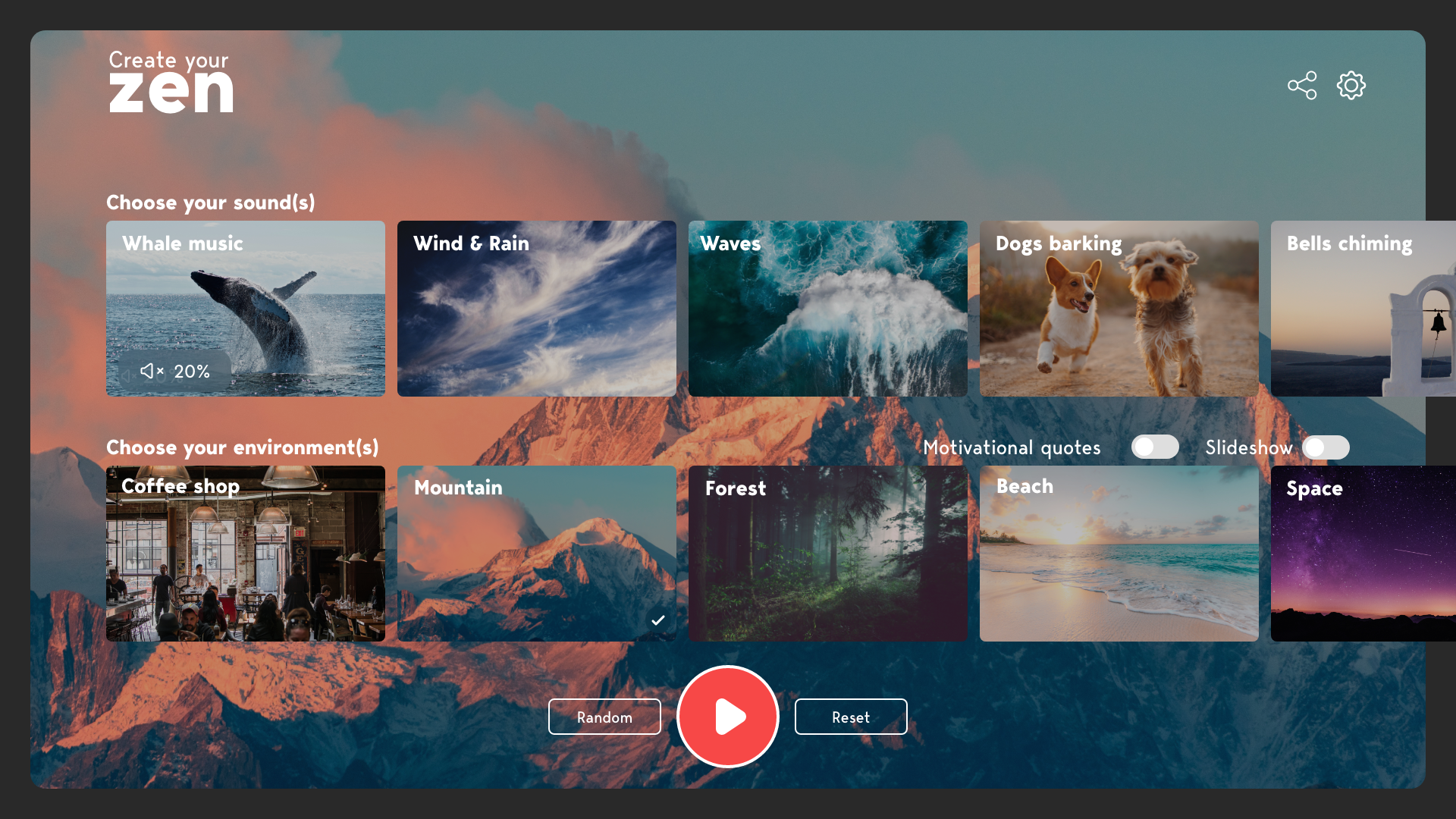The image size is (1456, 819).
Task: Click the Reset button
Action: point(851,717)
